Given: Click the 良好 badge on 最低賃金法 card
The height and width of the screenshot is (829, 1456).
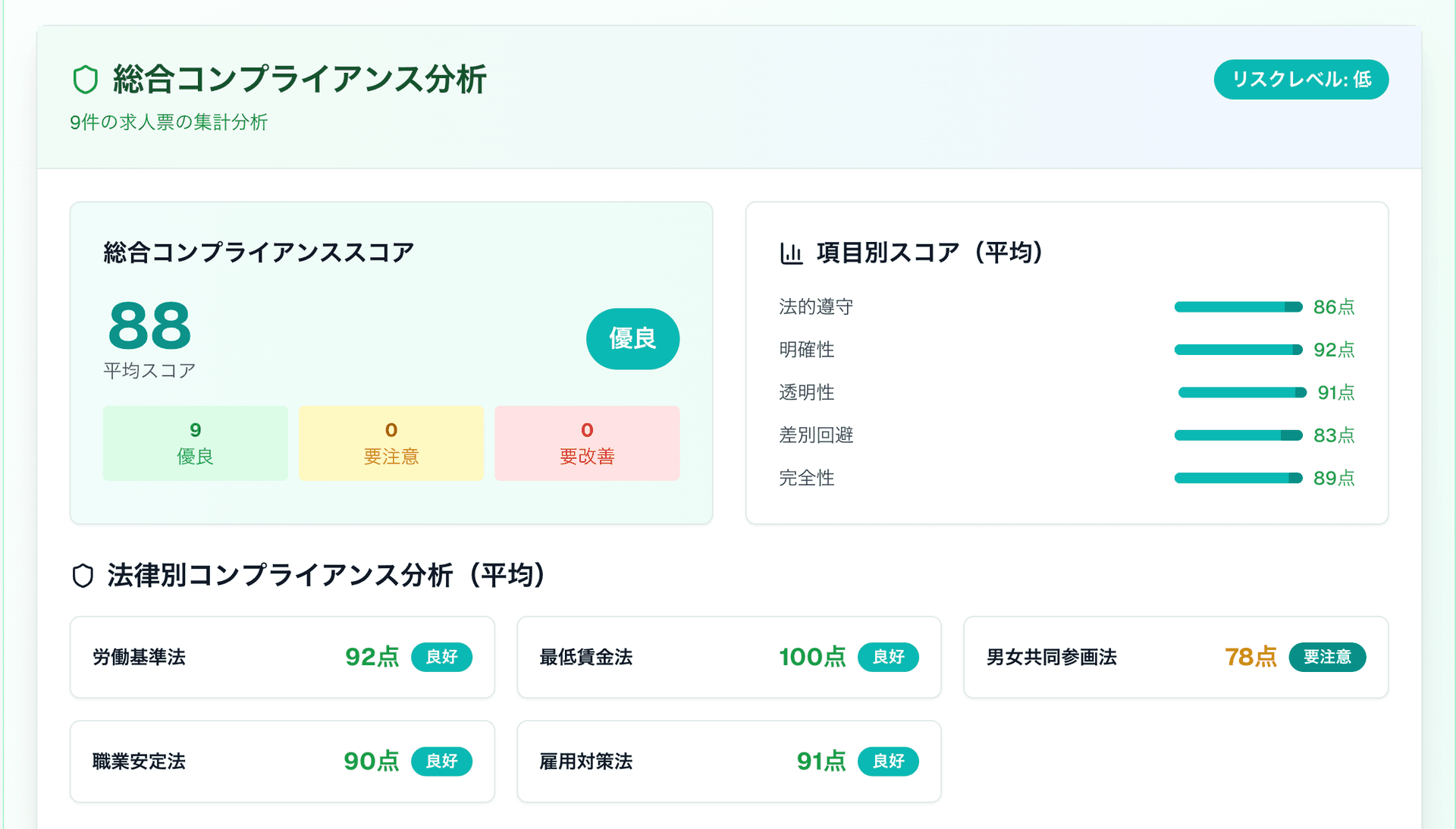Looking at the screenshot, I should (888, 658).
